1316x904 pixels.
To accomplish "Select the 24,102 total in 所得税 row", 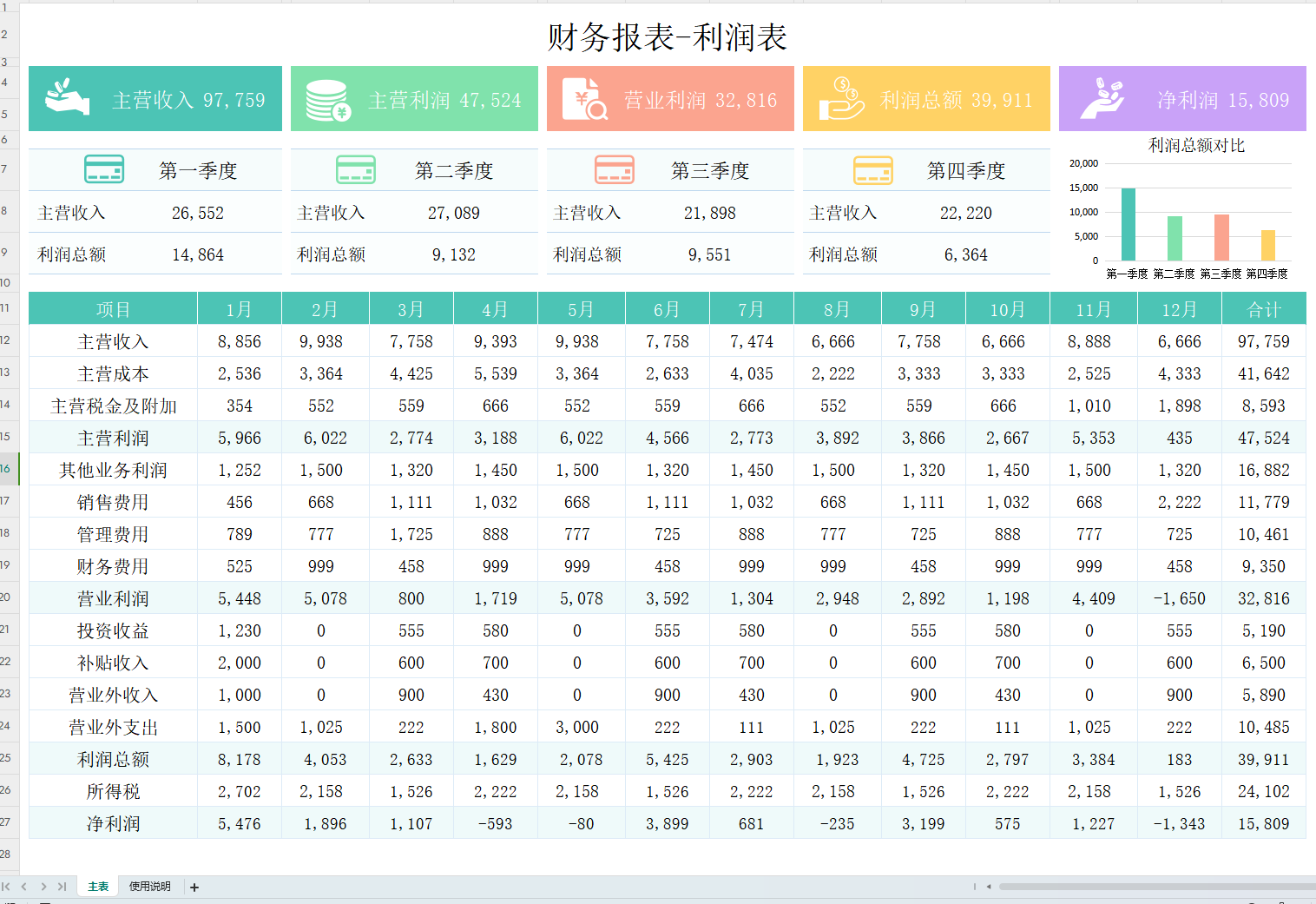I will click(x=1264, y=791).
